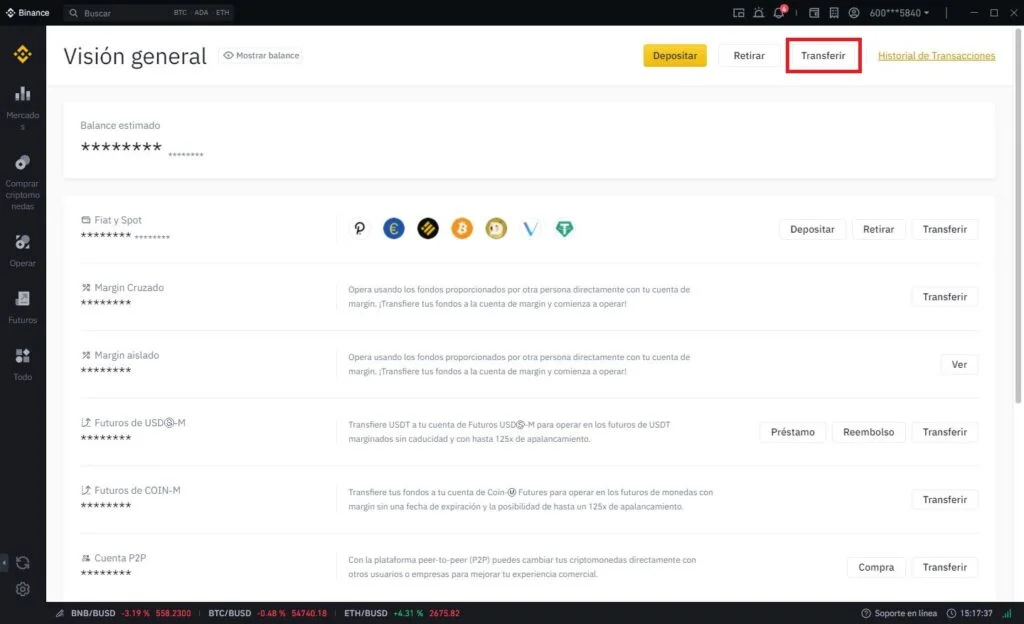The image size is (1024, 624).
Task: Click the Margin aislado label
Action: click(127, 355)
